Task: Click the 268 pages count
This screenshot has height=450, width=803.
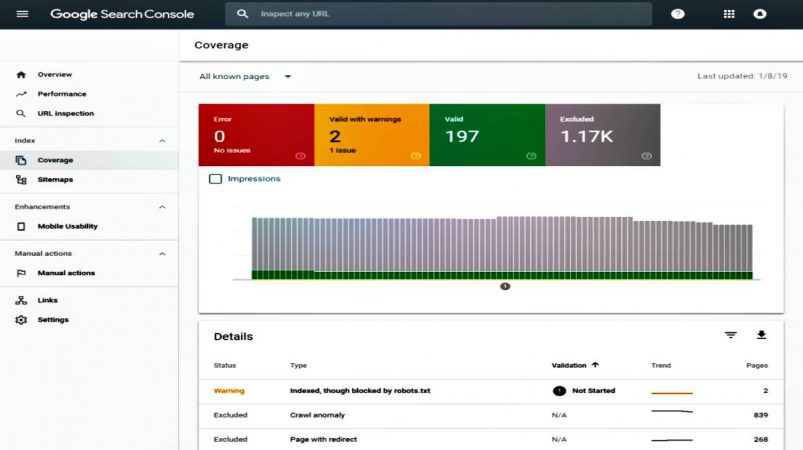Action: pyautogui.click(x=761, y=439)
